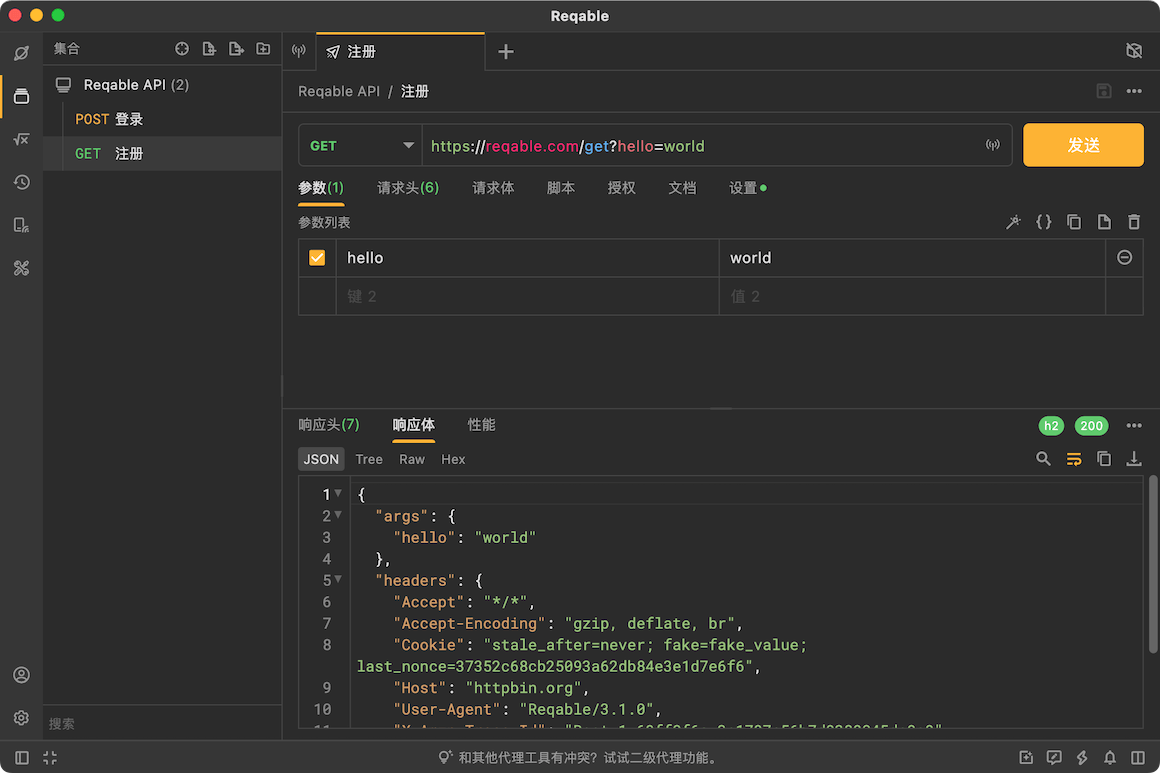This screenshot has height=773, width=1160.
Task: Toggle the right panel layout in status bar
Action: click(x=1138, y=757)
